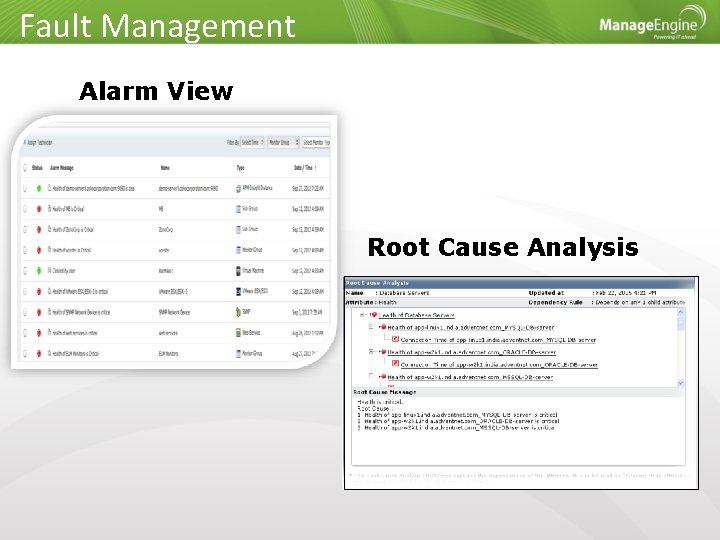
Task: Check the box for Cleared By User row
Action: [x=25, y=271]
